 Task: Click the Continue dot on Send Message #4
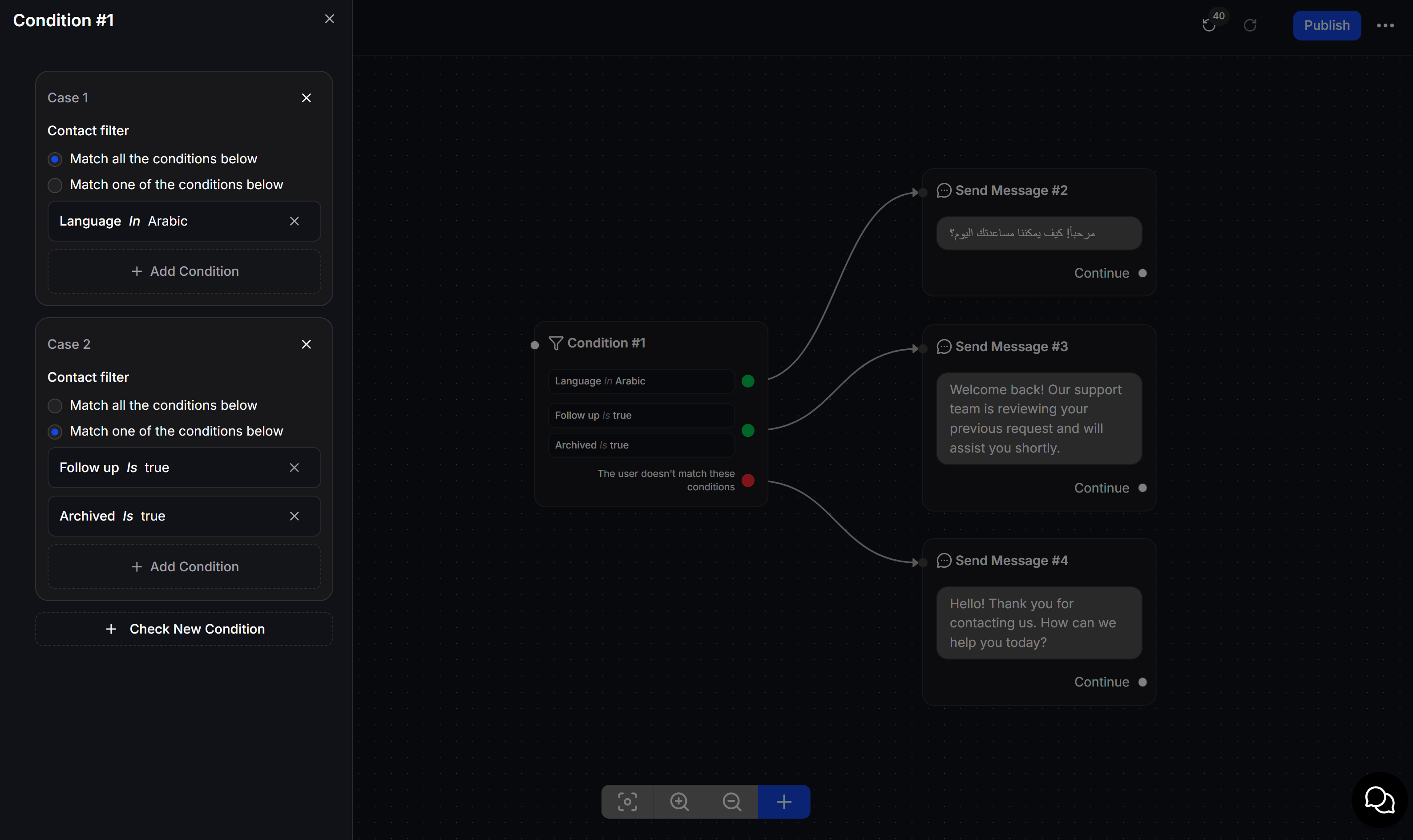[1143, 682]
